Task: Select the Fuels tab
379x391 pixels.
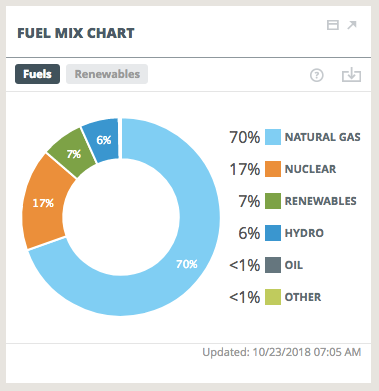Action: pos(37,74)
